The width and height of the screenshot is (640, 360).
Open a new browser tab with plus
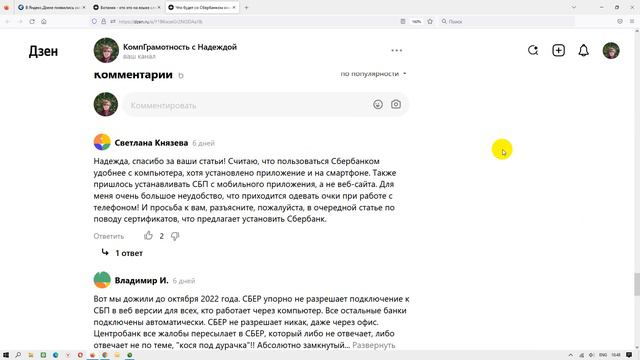[246, 7]
